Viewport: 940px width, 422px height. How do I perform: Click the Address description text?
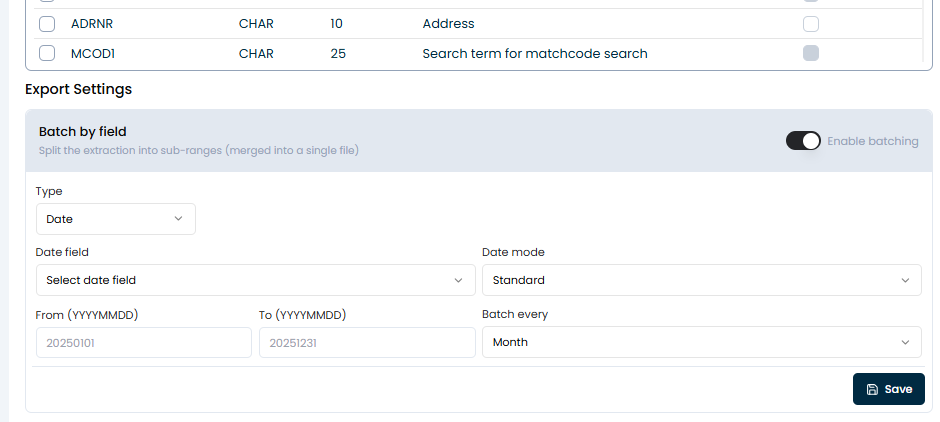tap(448, 24)
